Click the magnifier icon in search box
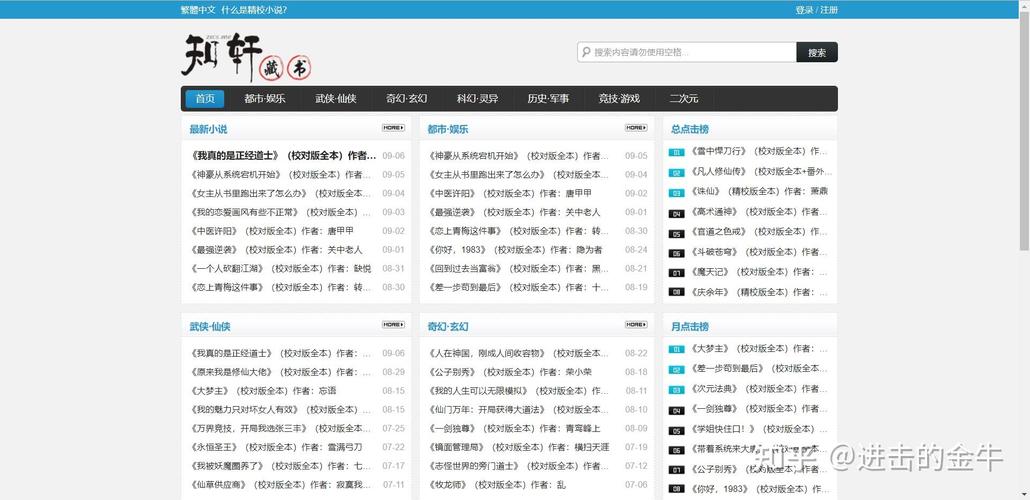This screenshot has height=500, width=1030. (585, 52)
